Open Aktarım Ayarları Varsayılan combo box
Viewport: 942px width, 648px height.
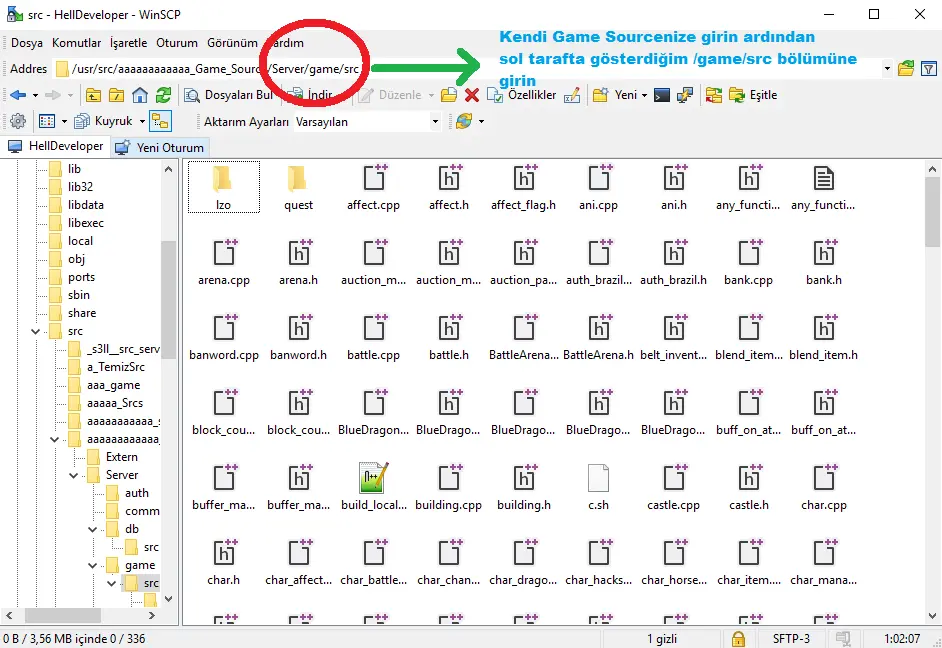point(368,122)
